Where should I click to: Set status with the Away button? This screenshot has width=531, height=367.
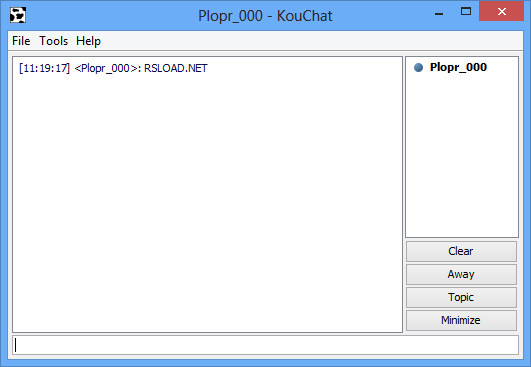(461, 274)
